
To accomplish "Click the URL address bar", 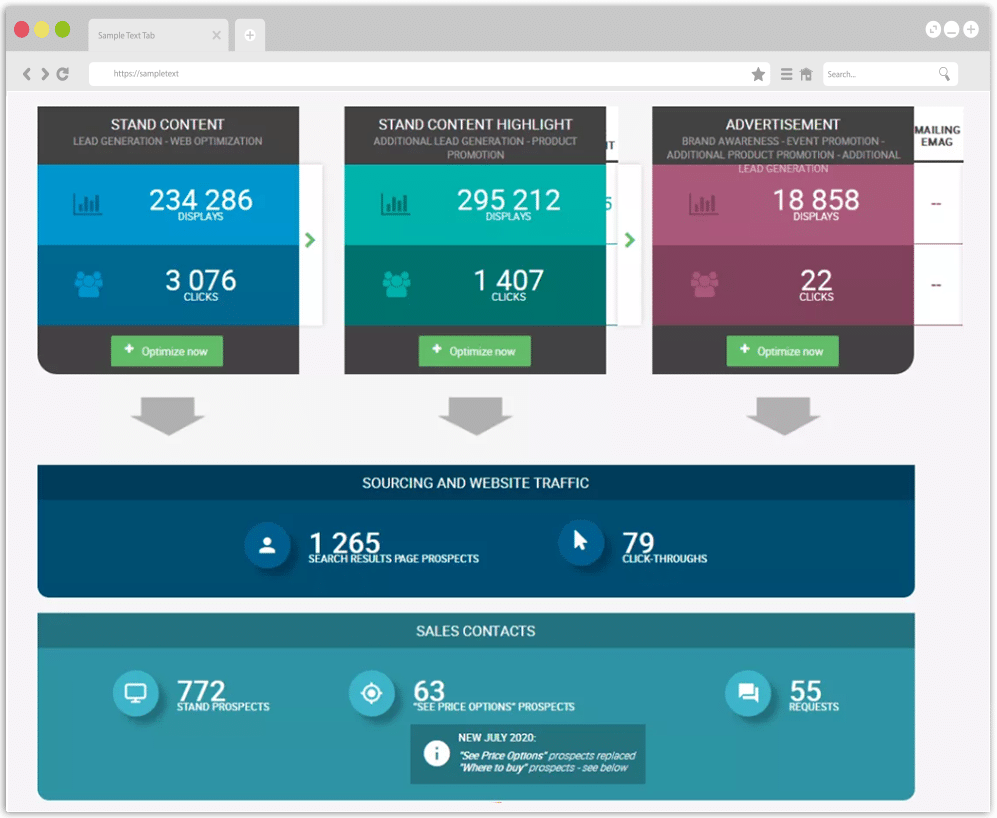I will pyautogui.click(x=420, y=74).
